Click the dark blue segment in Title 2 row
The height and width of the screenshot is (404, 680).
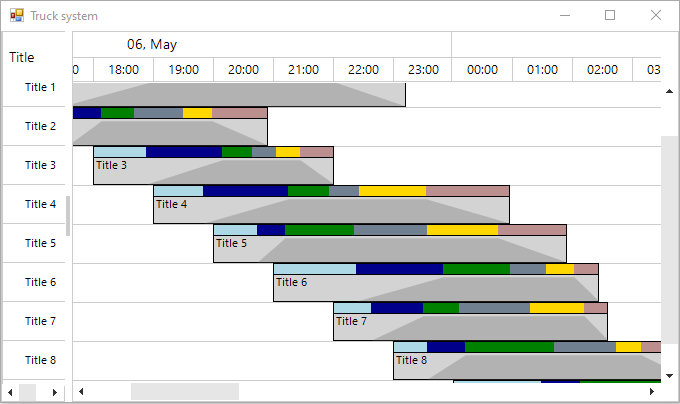[87, 113]
